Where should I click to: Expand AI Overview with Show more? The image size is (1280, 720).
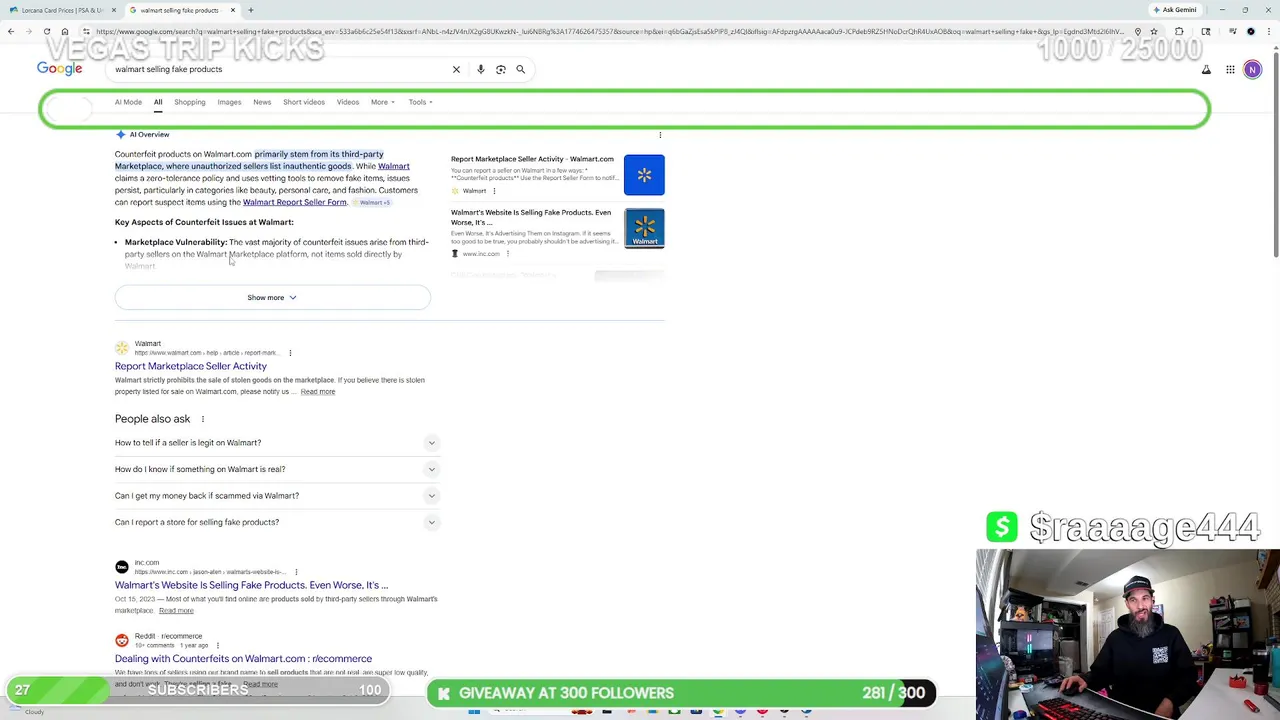tap(272, 297)
